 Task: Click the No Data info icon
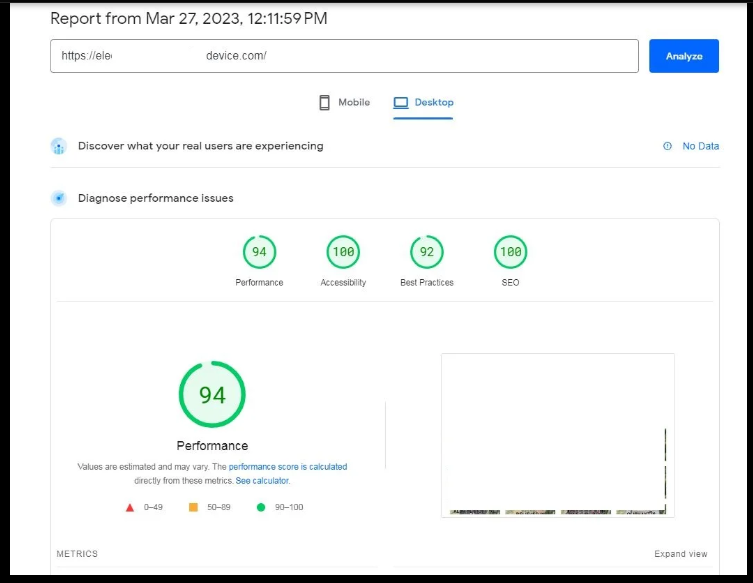pos(667,146)
